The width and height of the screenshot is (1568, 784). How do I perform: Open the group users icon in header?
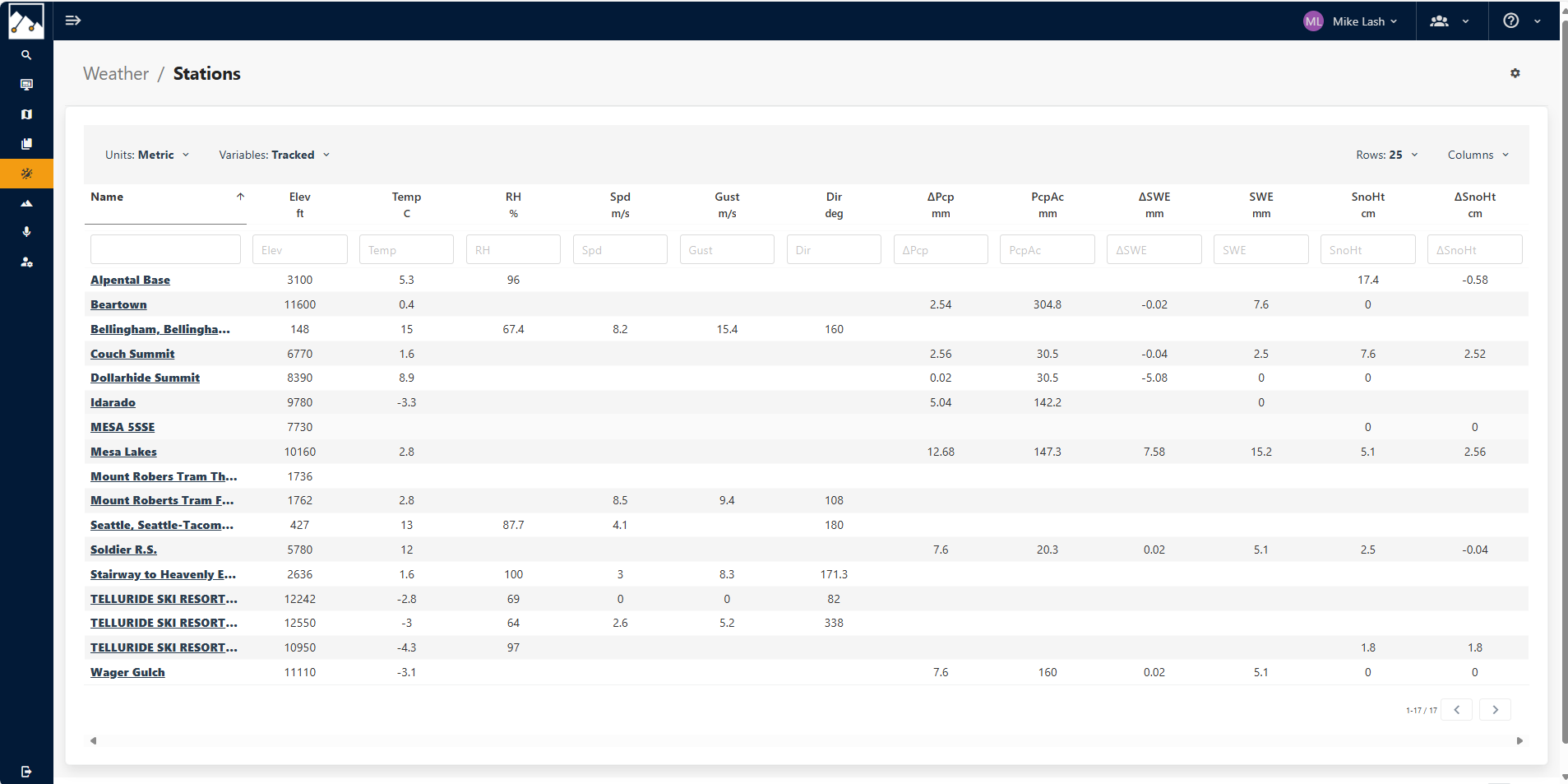1439,21
